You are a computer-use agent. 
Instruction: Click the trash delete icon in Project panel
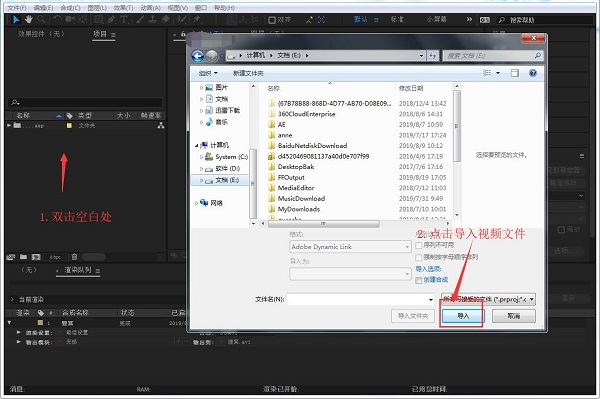click(75, 257)
